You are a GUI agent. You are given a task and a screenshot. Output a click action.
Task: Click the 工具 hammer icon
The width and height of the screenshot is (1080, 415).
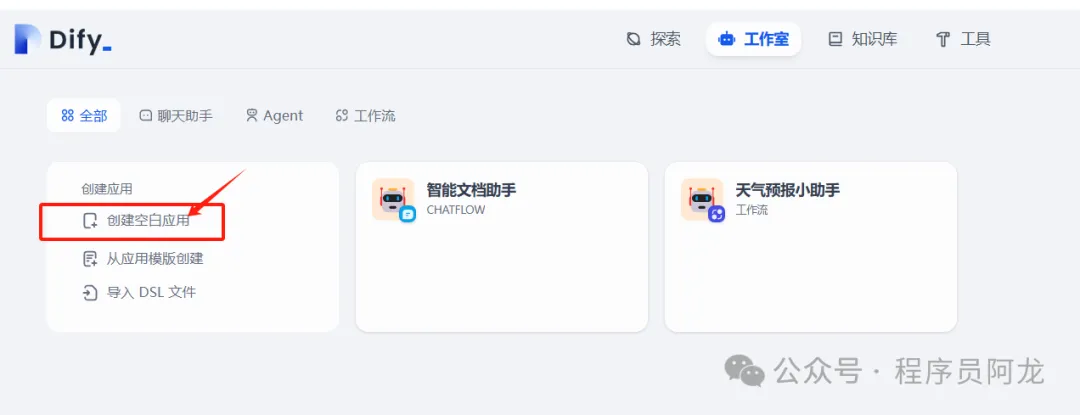tap(943, 39)
